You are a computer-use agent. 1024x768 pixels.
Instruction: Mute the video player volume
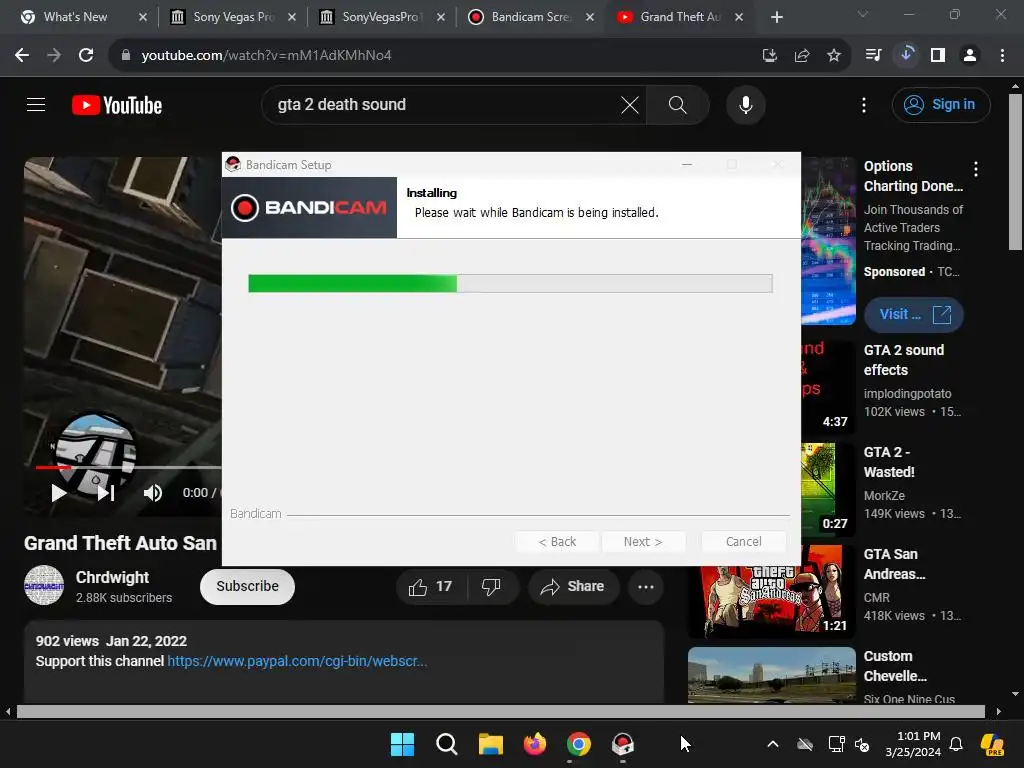(153, 493)
